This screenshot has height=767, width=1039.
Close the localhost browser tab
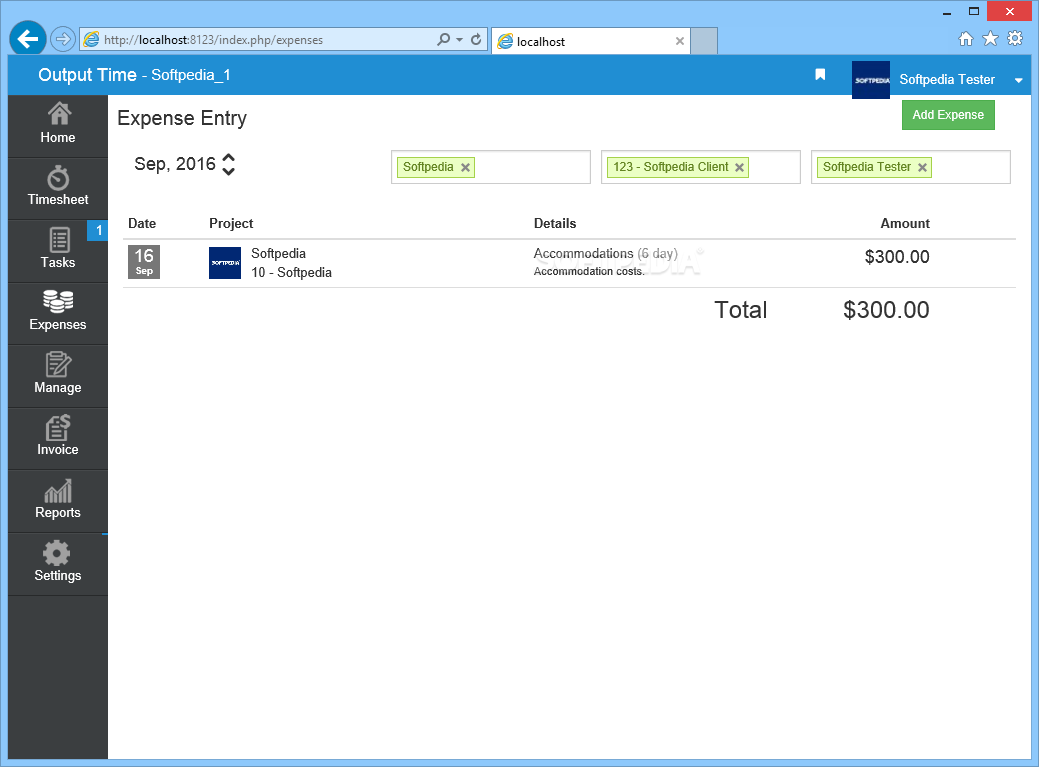[679, 41]
